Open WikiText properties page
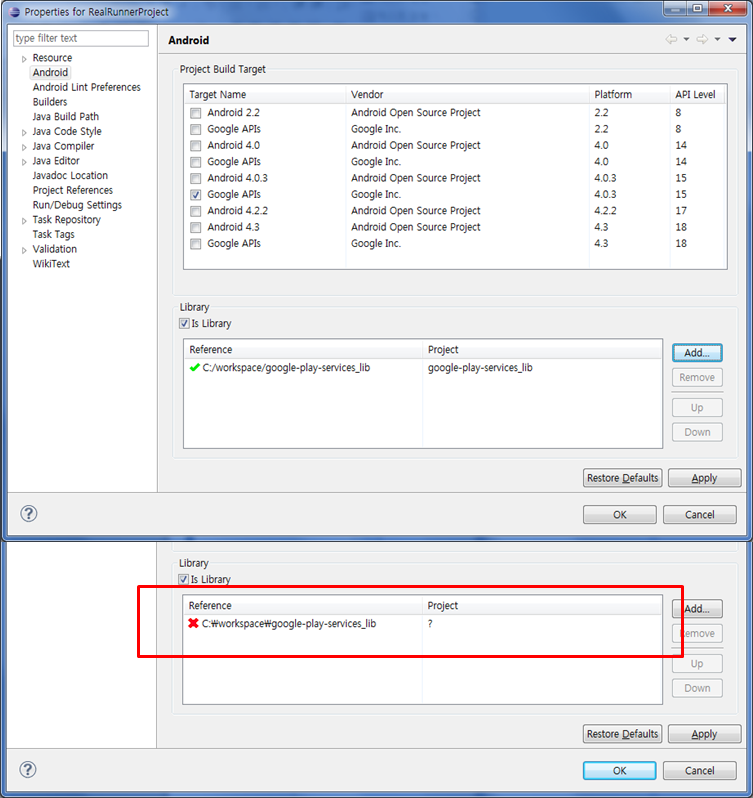Image resolution: width=753 pixels, height=798 pixels. [51, 264]
